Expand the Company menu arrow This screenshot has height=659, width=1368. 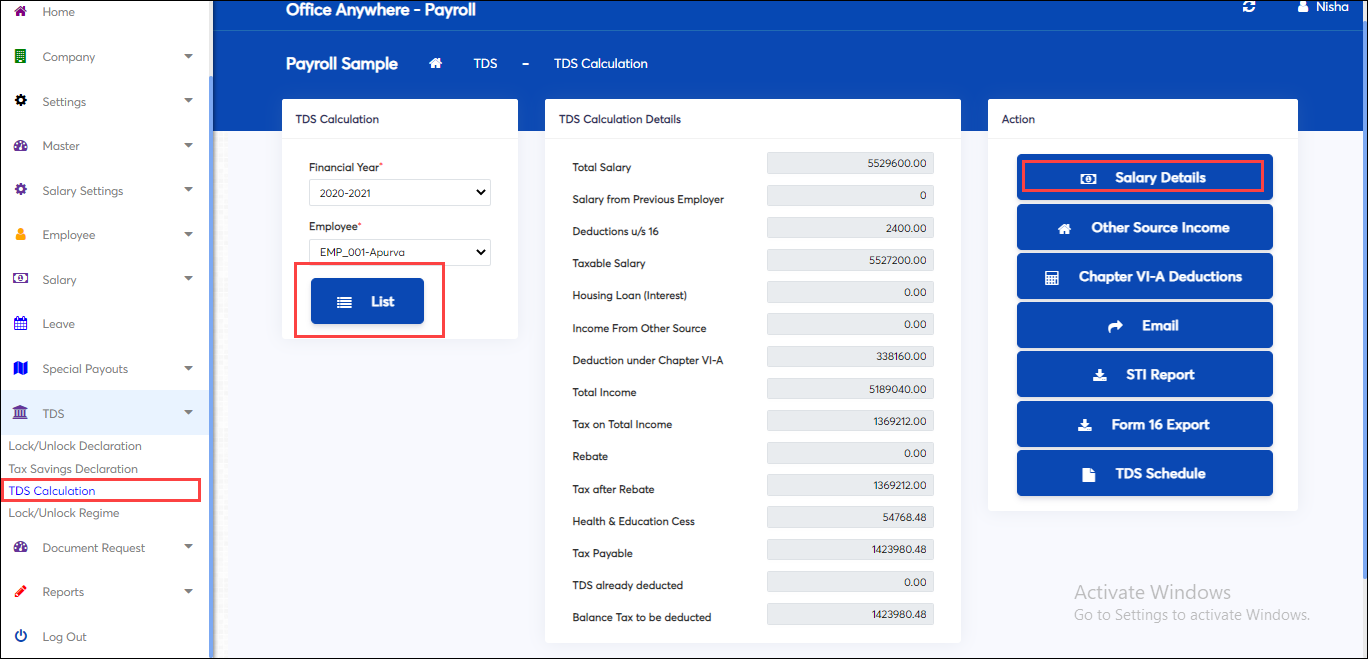pos(188,57)
